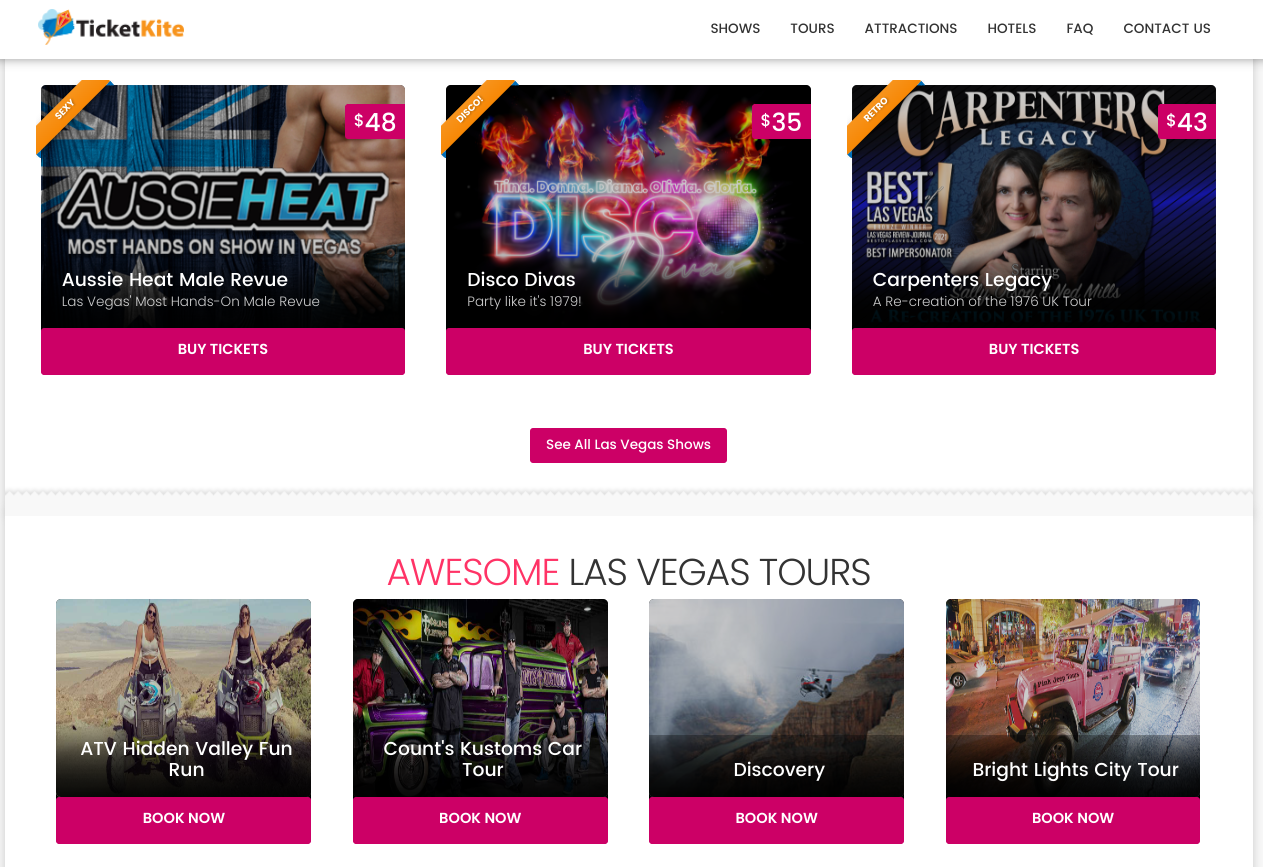The image size is (1263, 867).
Task: Click the $43 Carpenters Legacy price tag
Action: point(1187,122)
